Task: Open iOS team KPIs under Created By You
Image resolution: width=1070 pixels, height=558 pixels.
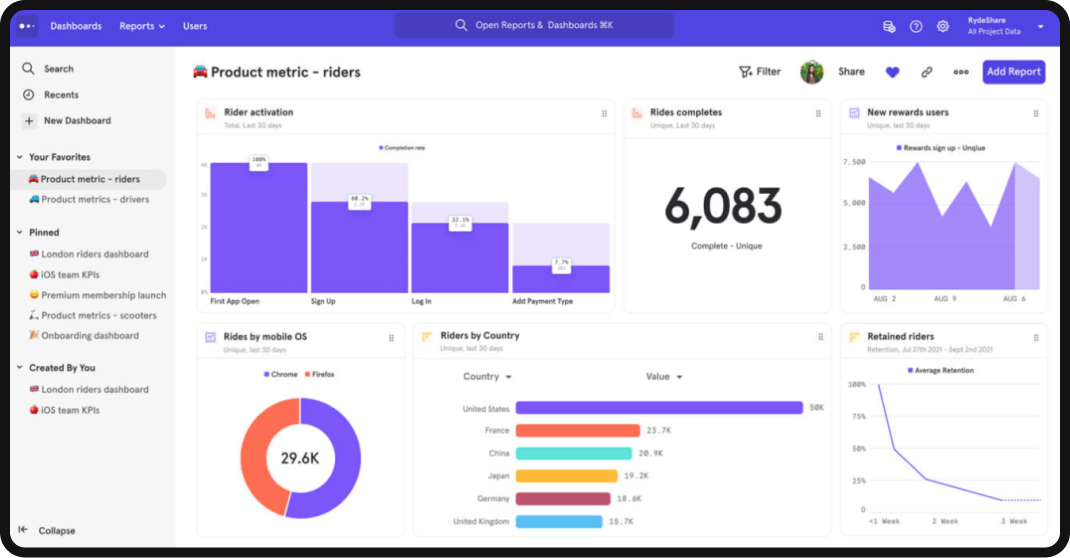Action: 64,410
